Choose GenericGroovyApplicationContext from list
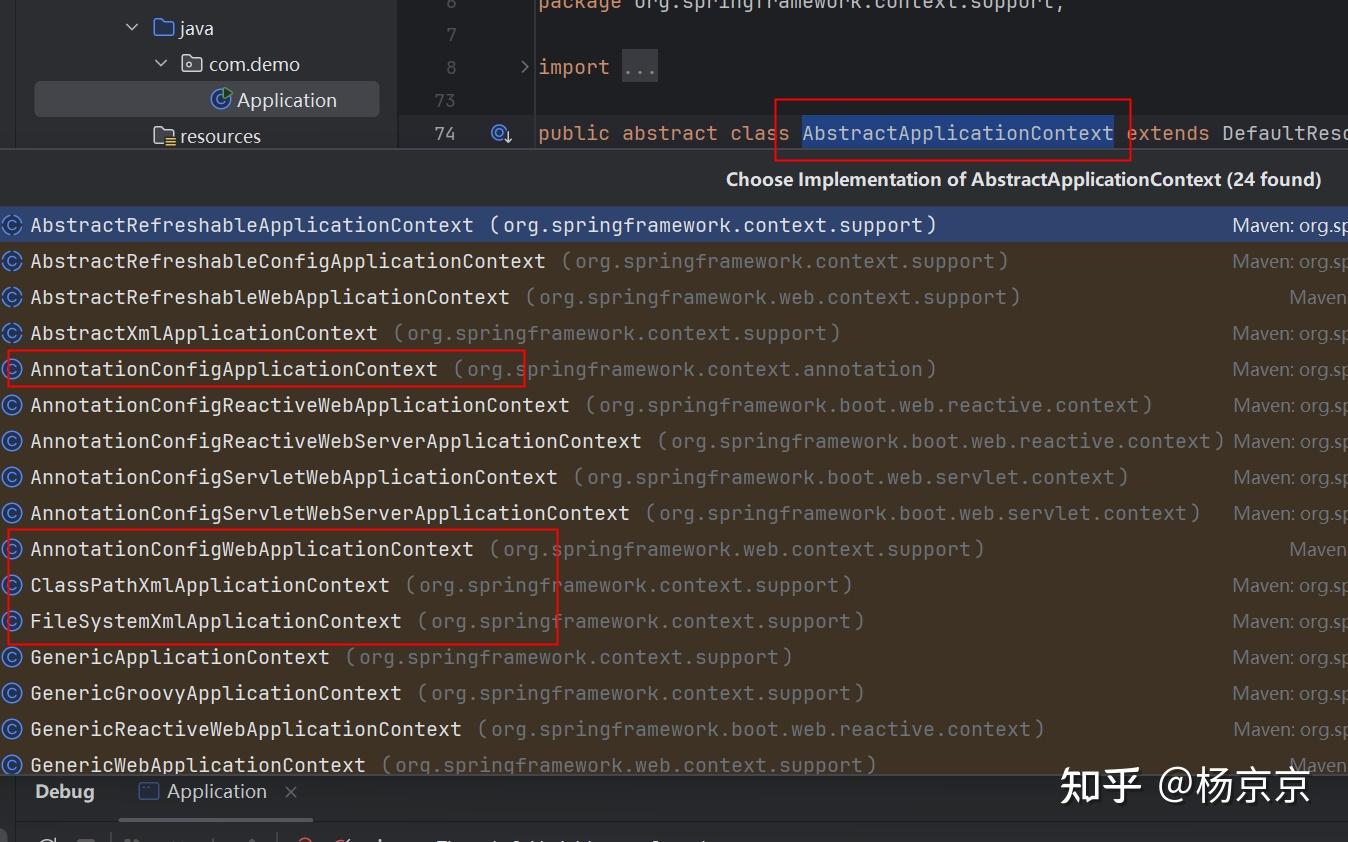Image resolution: width=1348 pixels, height=842 pixels. pyautogui.click(x=674, y=693)
